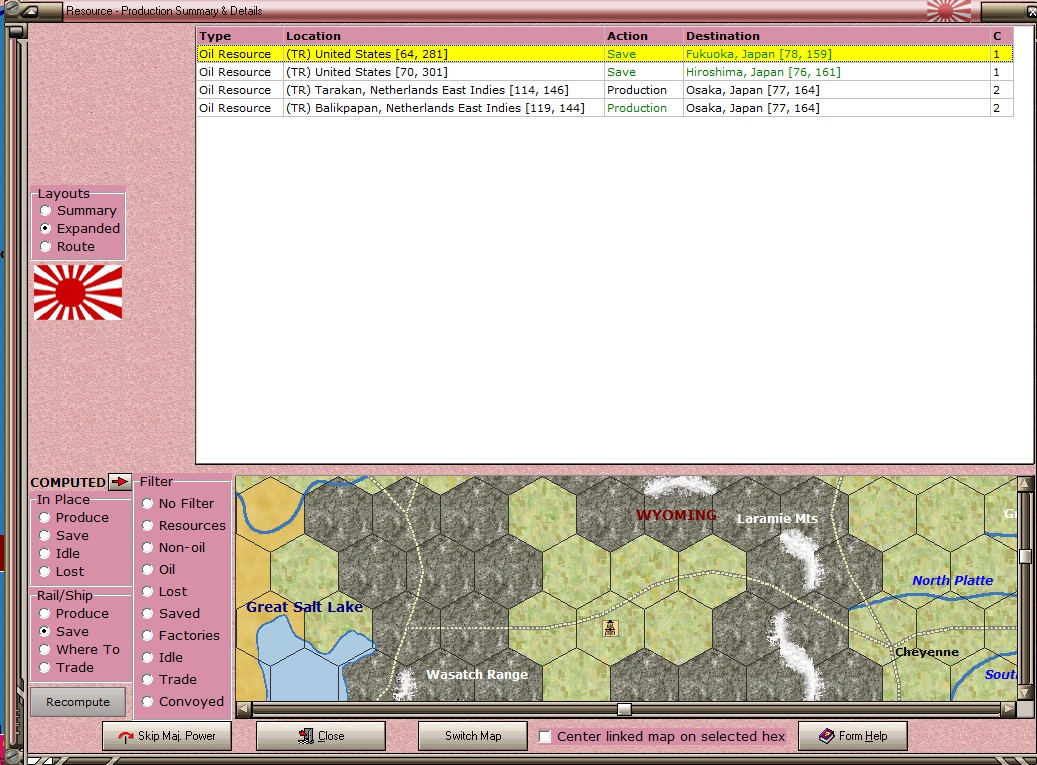The height and width of the screenshot is (765, 1037).
Task: Click map scroll left arrow
Action: [243, 709]
